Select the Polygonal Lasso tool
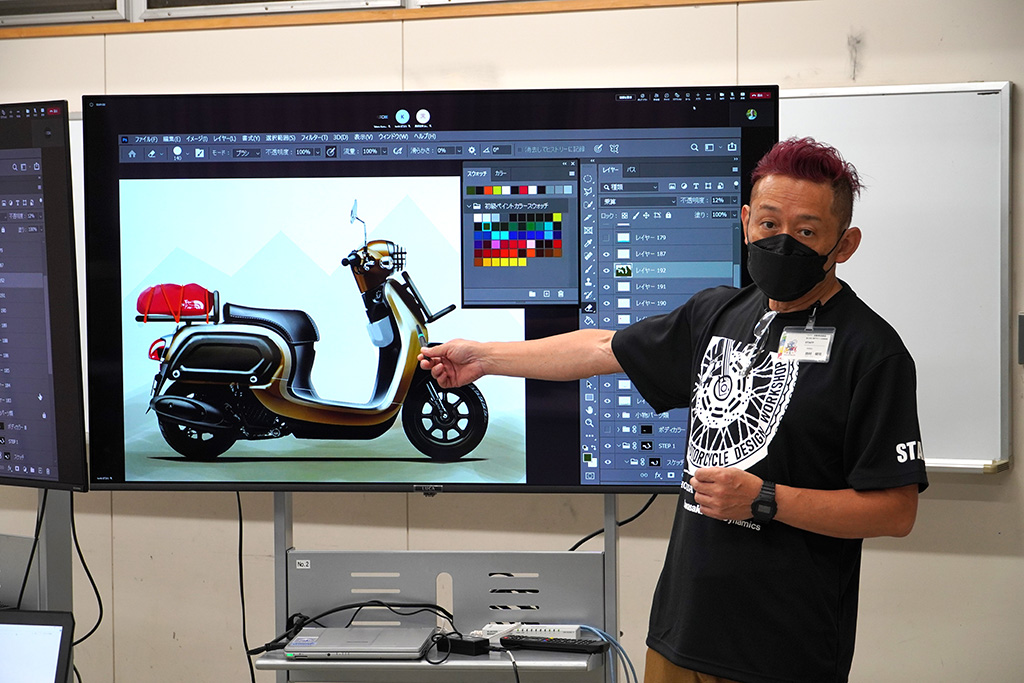The width and height of the screenshot is (1024, 683). [588, 191]
